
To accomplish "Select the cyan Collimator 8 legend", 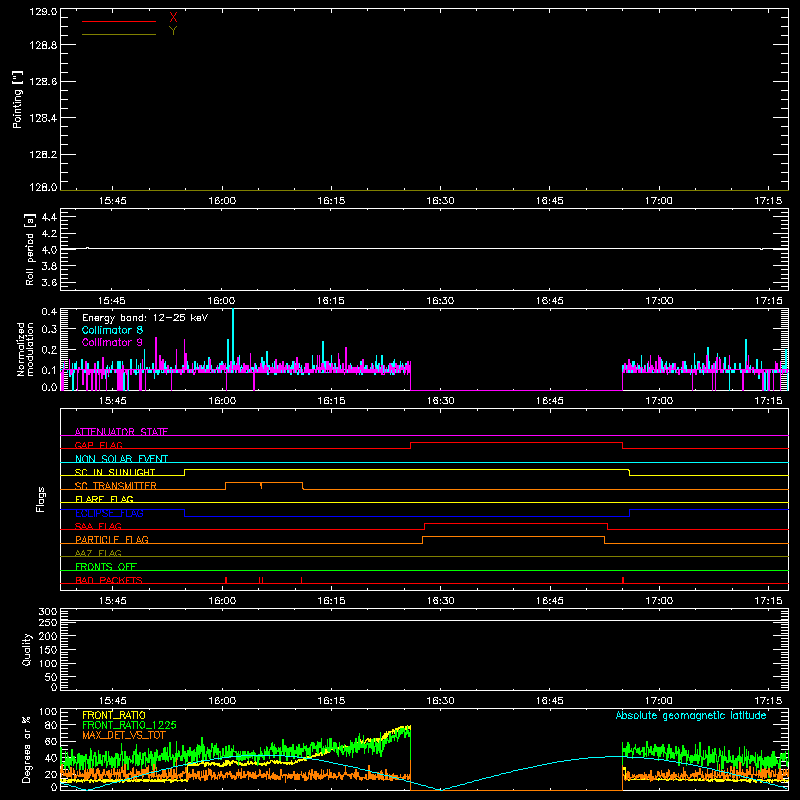I will click(x=112, y=330).
